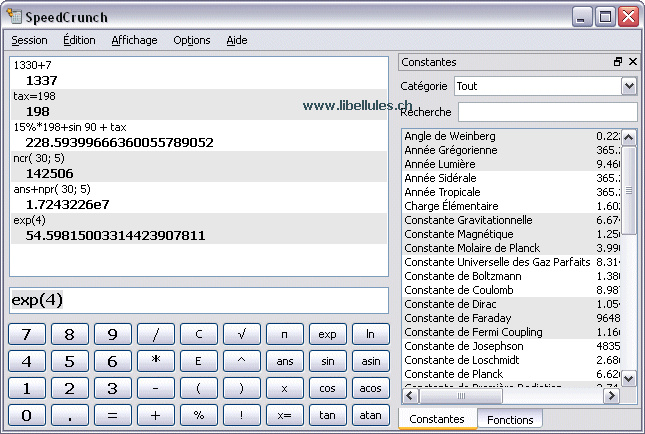Viewport: 645px width, 434px height.
Task: Click the percent keypad button
Action: 199,415
